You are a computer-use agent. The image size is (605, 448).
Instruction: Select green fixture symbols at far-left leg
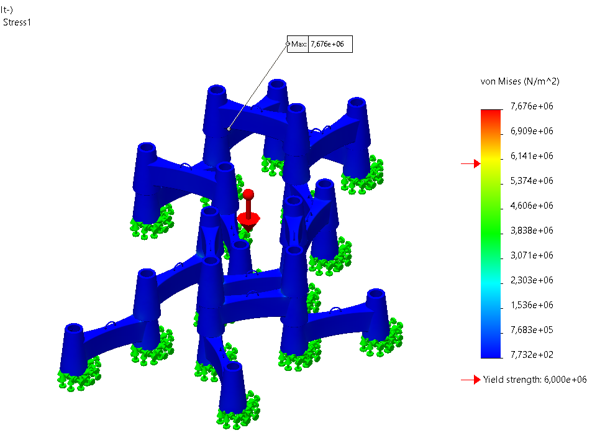(79, 374)
